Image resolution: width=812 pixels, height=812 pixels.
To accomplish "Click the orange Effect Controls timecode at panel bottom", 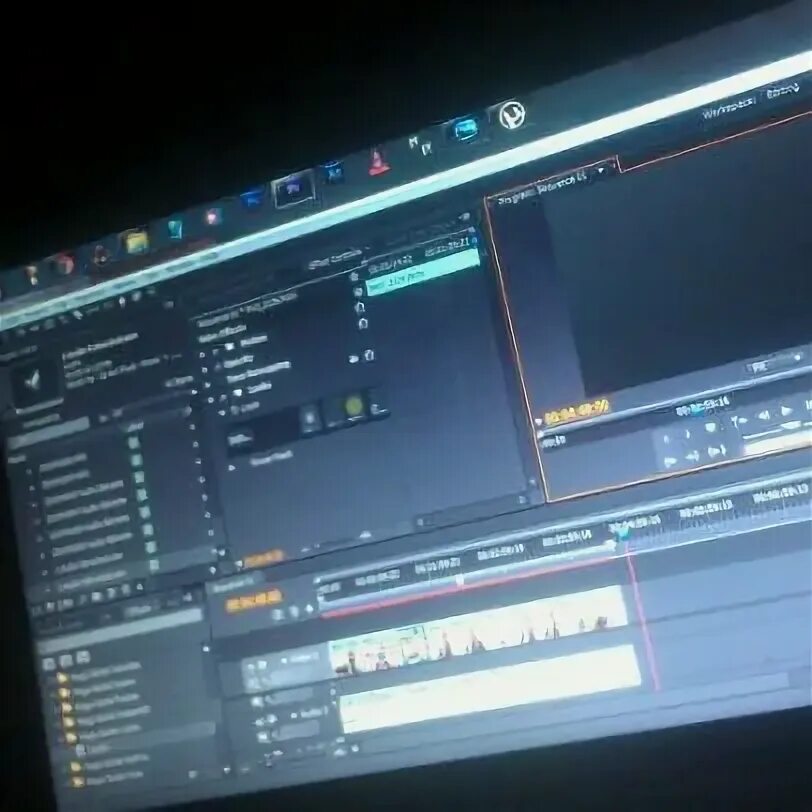I will point(263,559).
